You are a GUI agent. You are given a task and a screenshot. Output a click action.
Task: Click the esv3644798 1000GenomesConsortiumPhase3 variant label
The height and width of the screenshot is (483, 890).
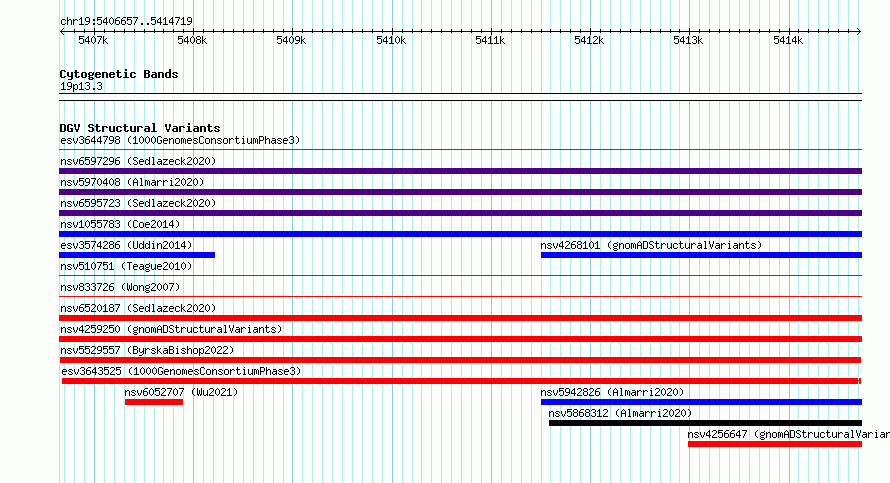click(x=180, y=140)
